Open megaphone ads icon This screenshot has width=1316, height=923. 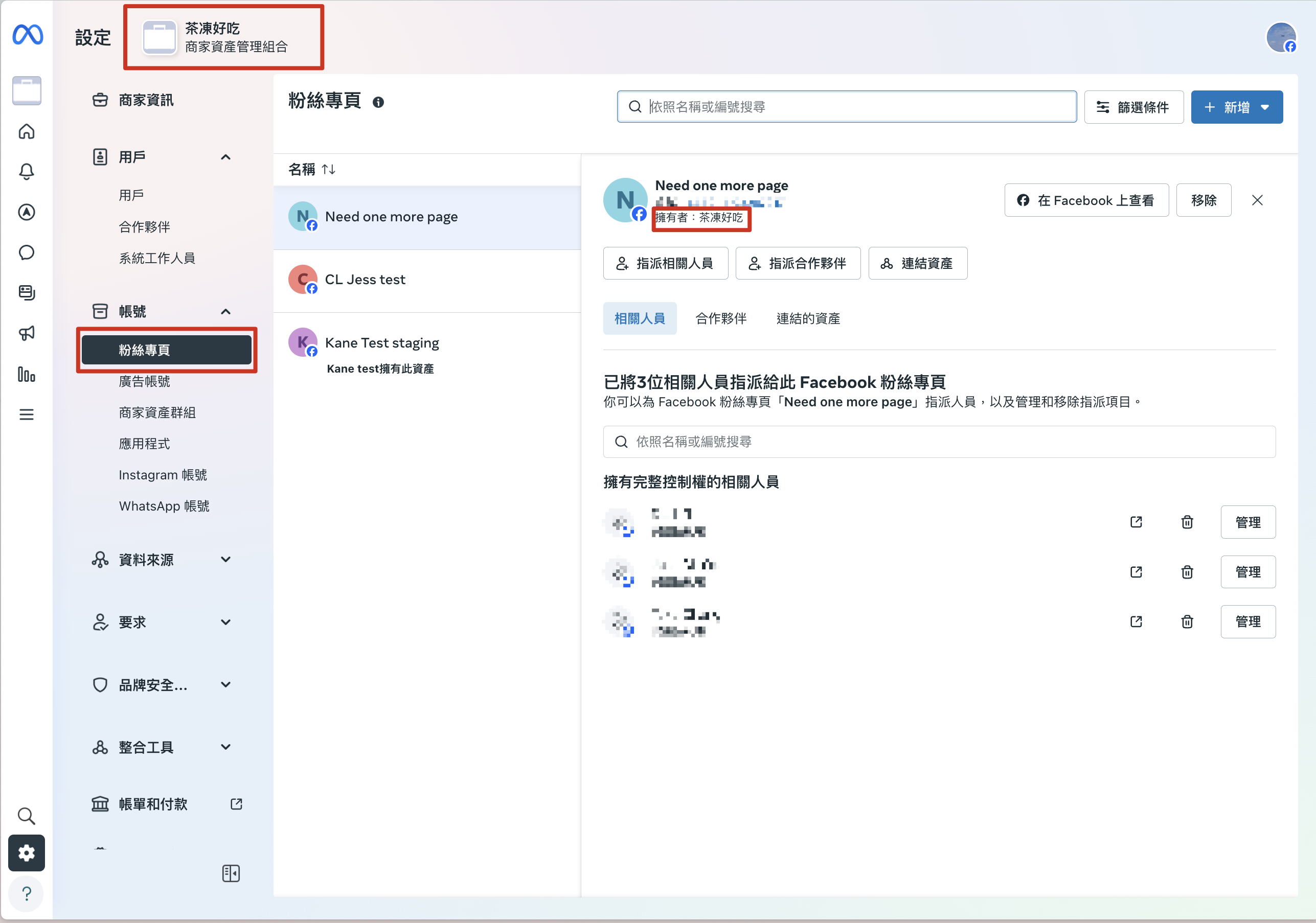click(x=27, y=333)
